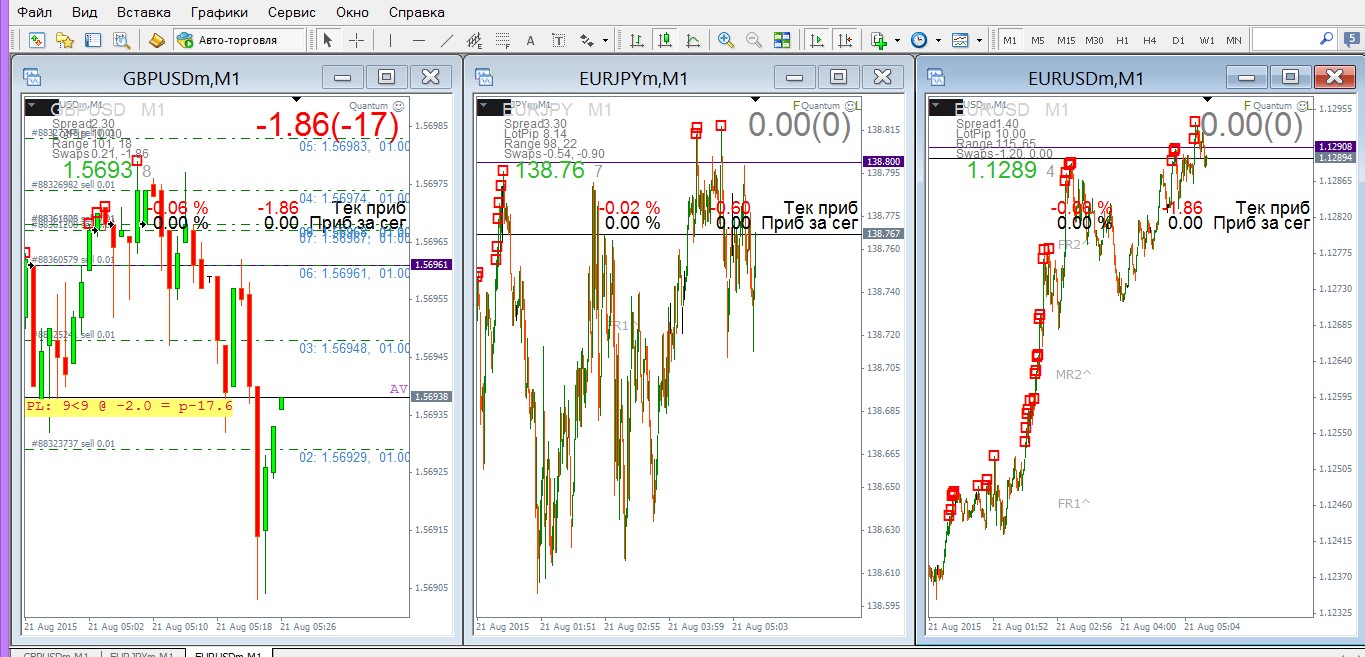Tile chart windows icon

[782, 40]
